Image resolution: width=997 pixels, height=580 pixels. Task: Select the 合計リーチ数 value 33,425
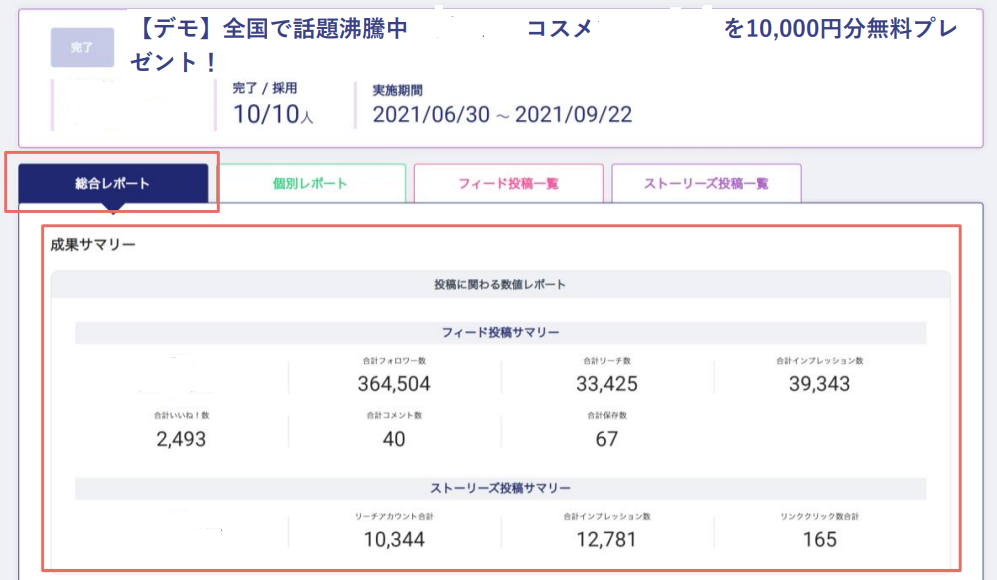607,383
